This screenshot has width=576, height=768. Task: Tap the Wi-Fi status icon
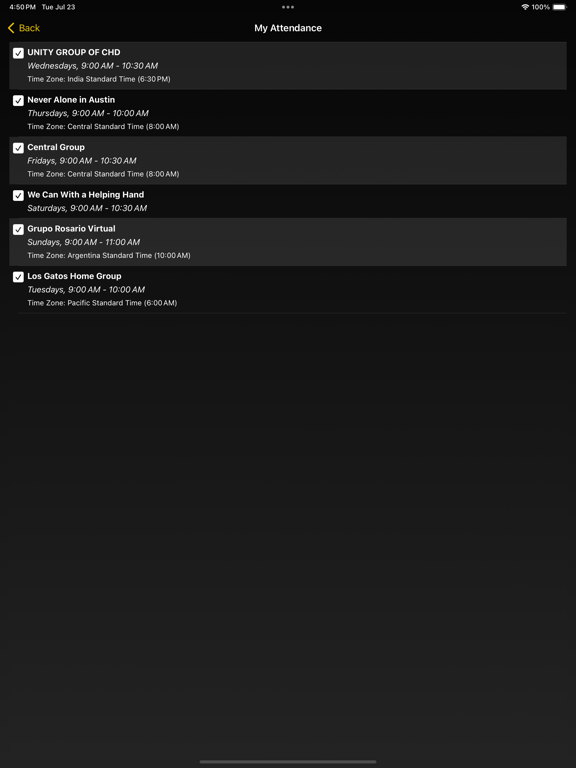point(525,7)
